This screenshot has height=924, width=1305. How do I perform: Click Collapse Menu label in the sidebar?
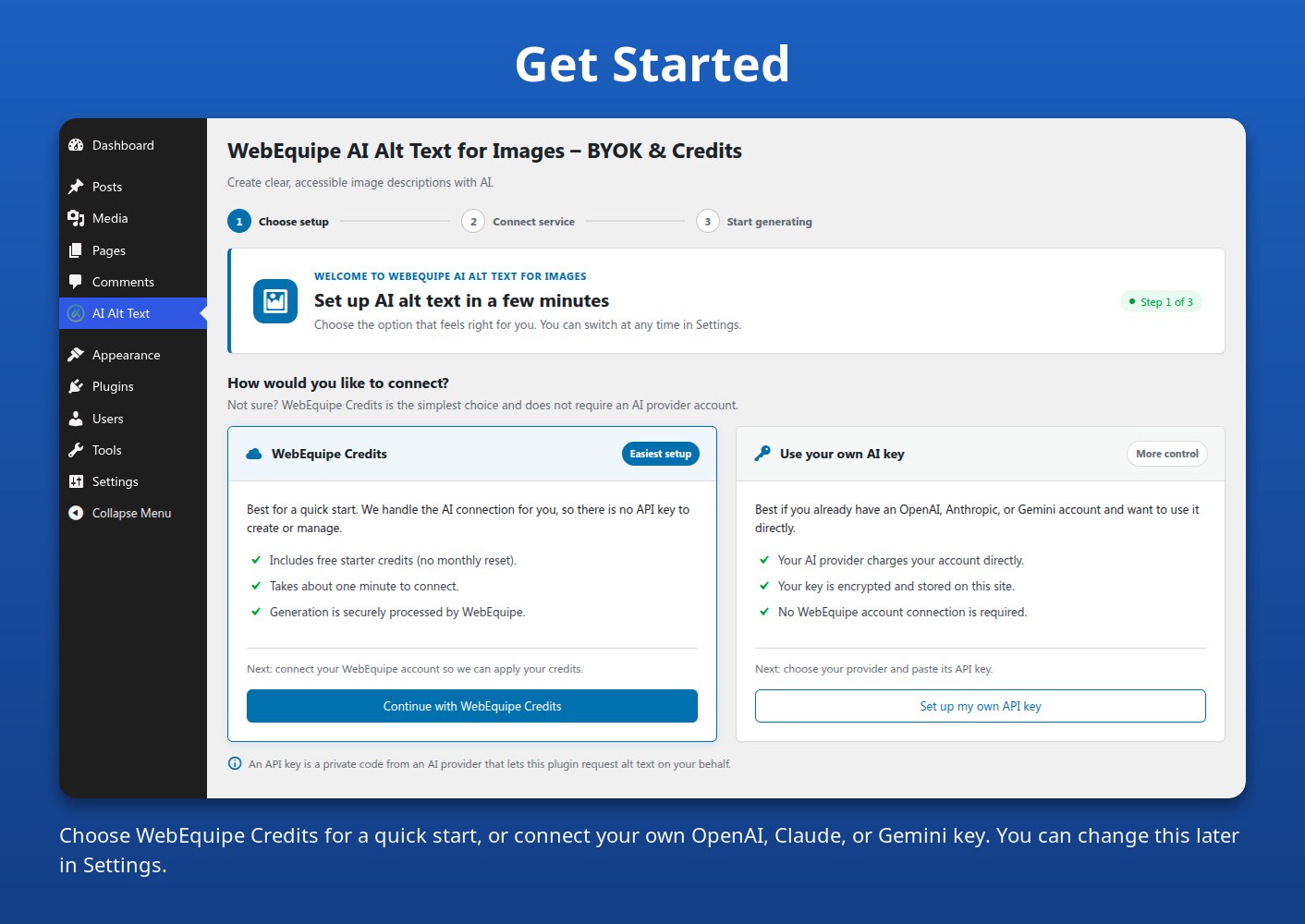pos(132,513)
